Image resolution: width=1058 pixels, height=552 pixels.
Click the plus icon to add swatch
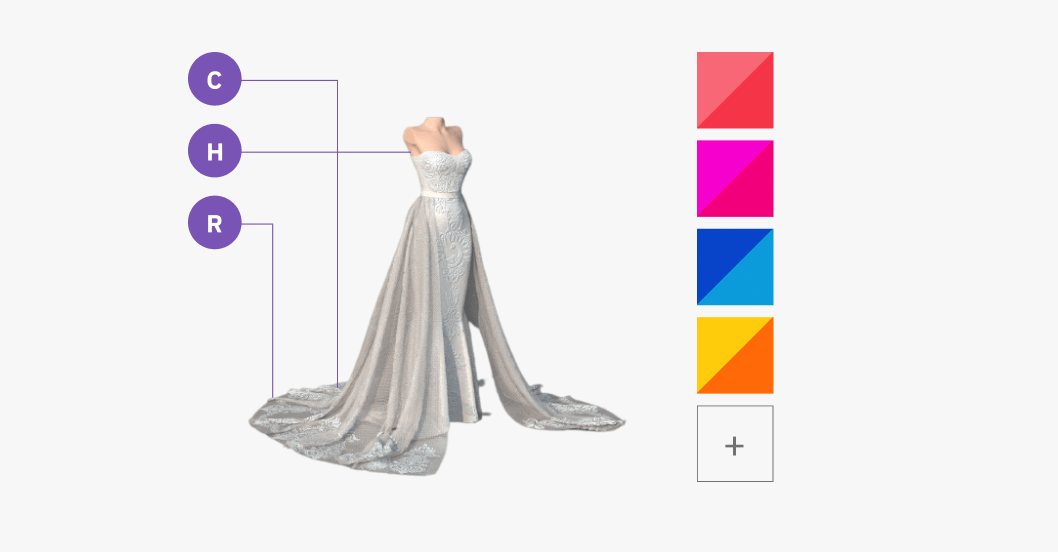734,444
